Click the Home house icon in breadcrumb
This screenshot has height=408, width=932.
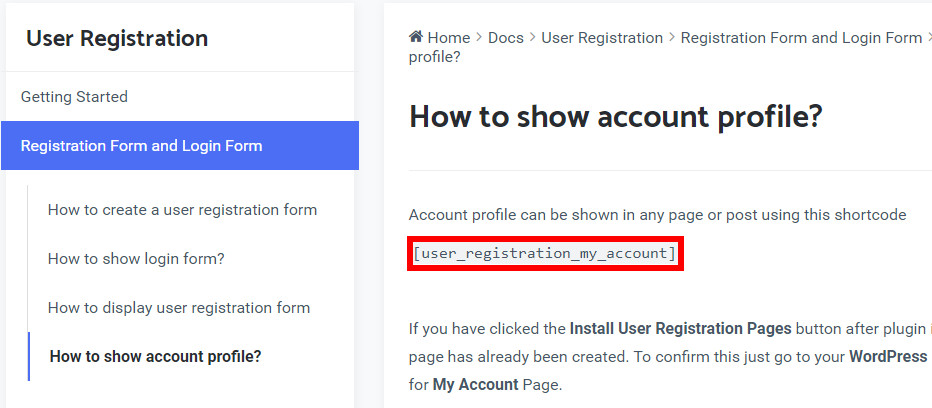[415, 37]
